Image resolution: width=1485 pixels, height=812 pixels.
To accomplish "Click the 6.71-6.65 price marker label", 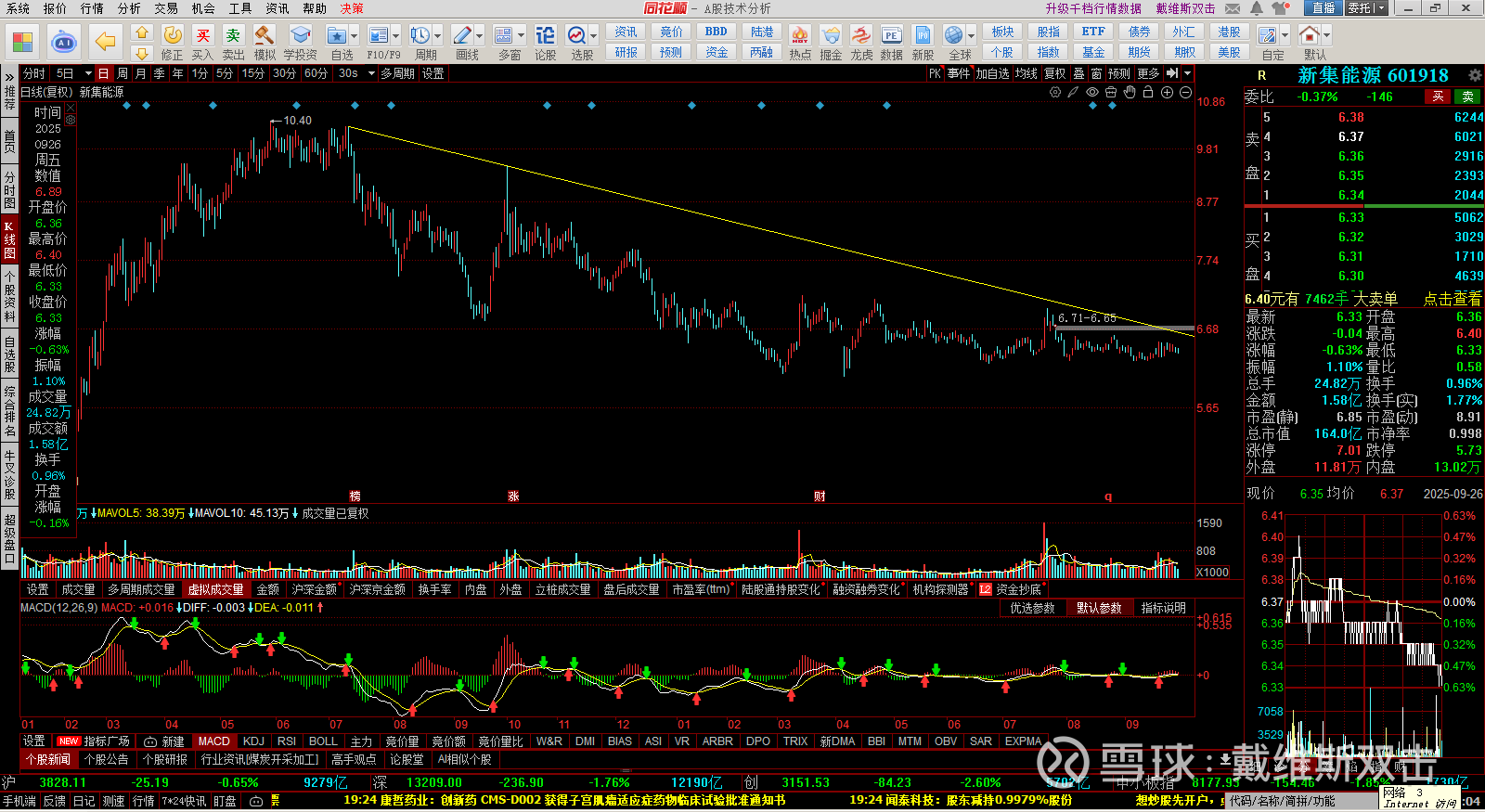I will 1087,318.
